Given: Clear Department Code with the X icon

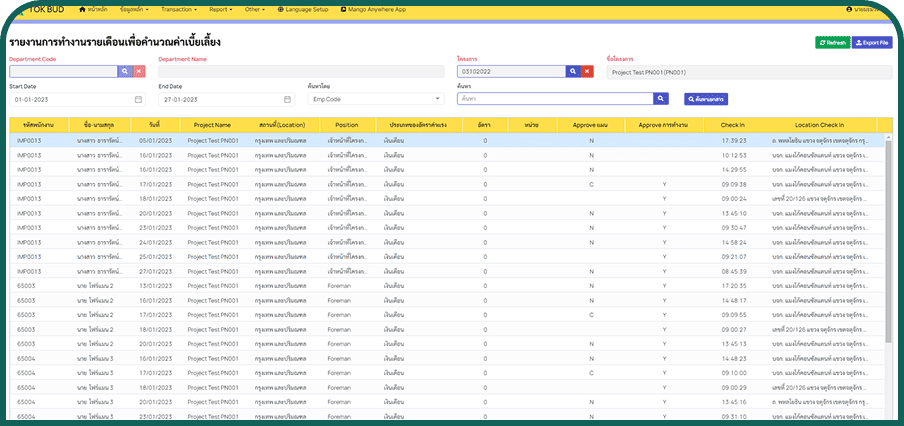Looking at the screenshot, I should click(x=139, y=72).
